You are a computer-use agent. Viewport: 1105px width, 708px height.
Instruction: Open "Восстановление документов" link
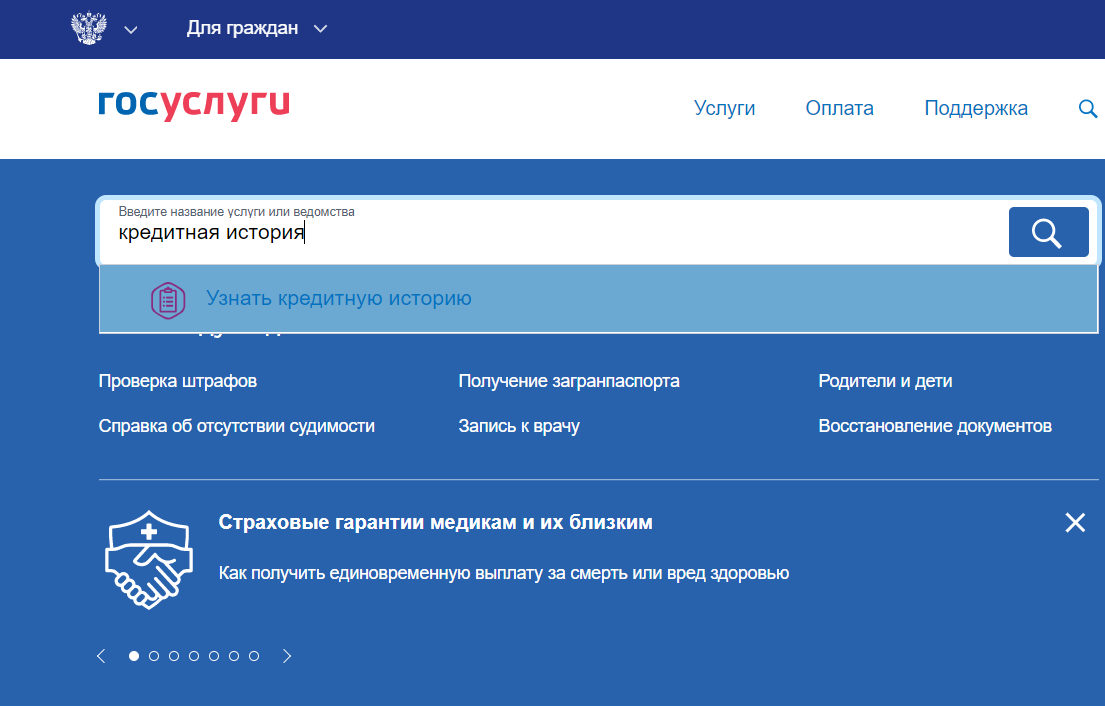coord(935,426)
